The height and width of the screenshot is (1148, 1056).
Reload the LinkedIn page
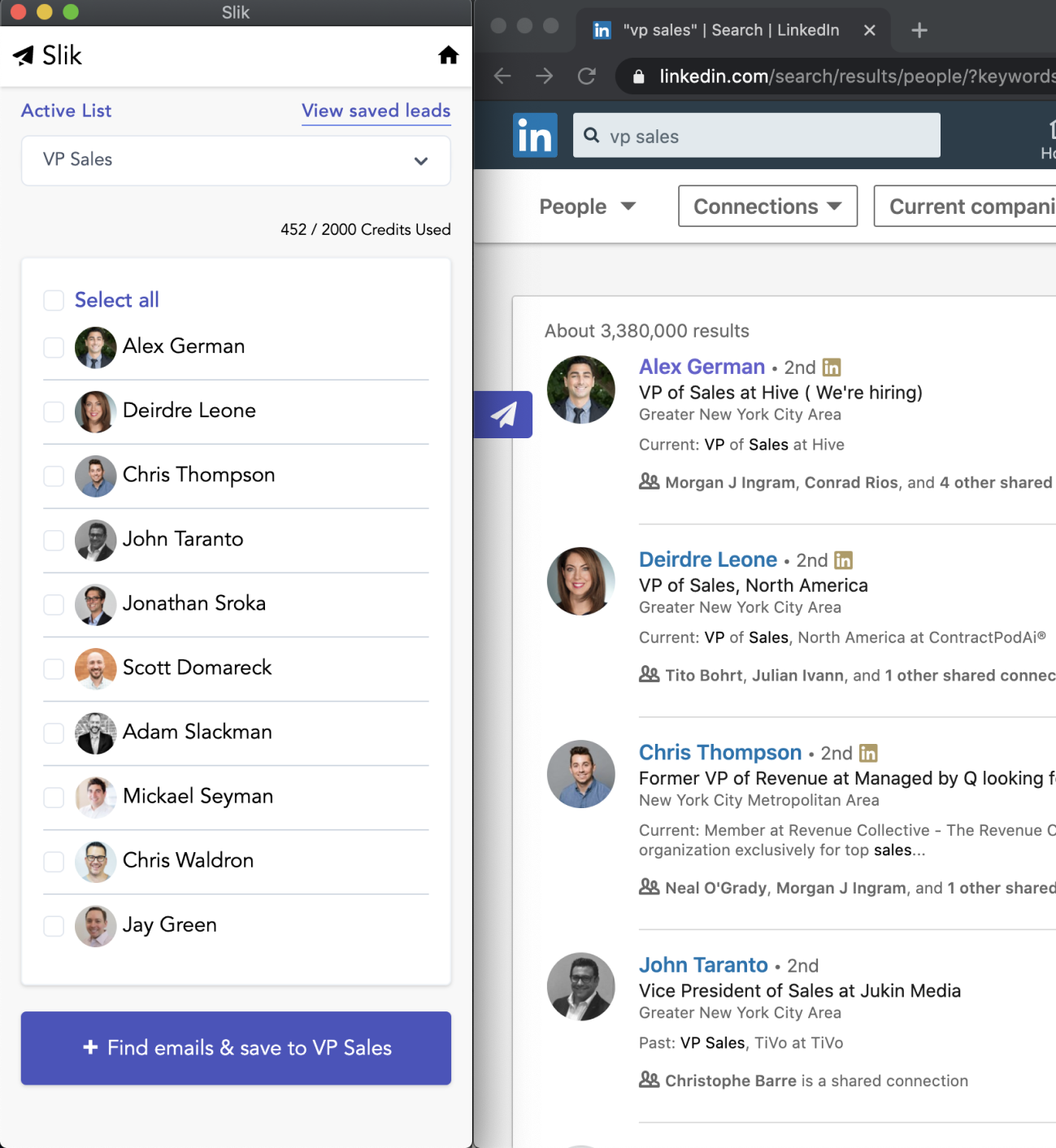click(x=587, y=76)
